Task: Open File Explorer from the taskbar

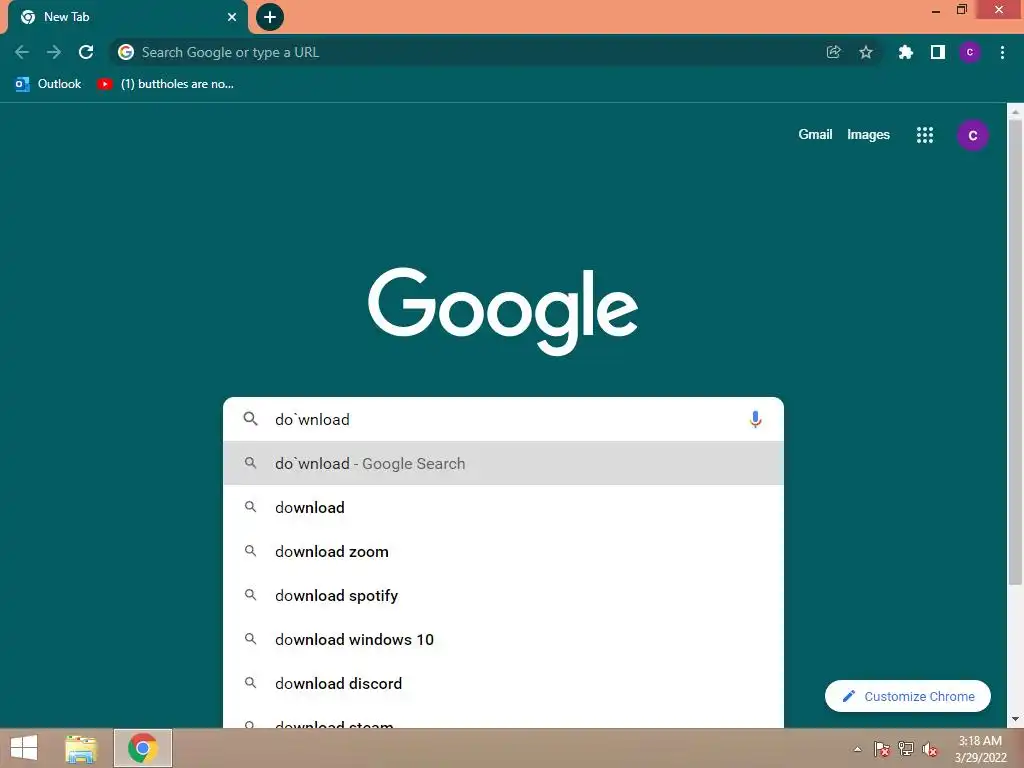Action: coord(81,748)
